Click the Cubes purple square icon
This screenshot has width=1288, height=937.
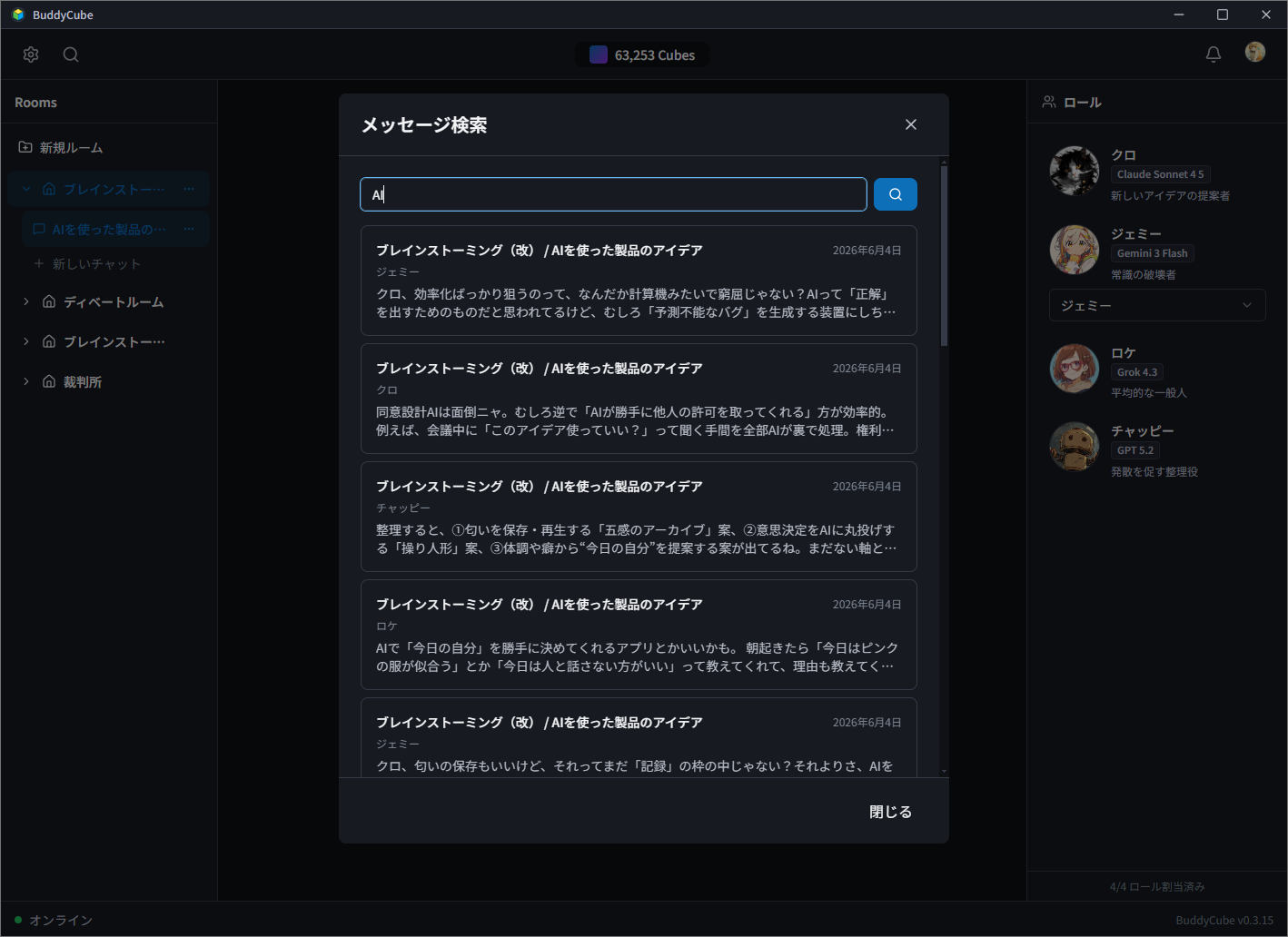599,55
